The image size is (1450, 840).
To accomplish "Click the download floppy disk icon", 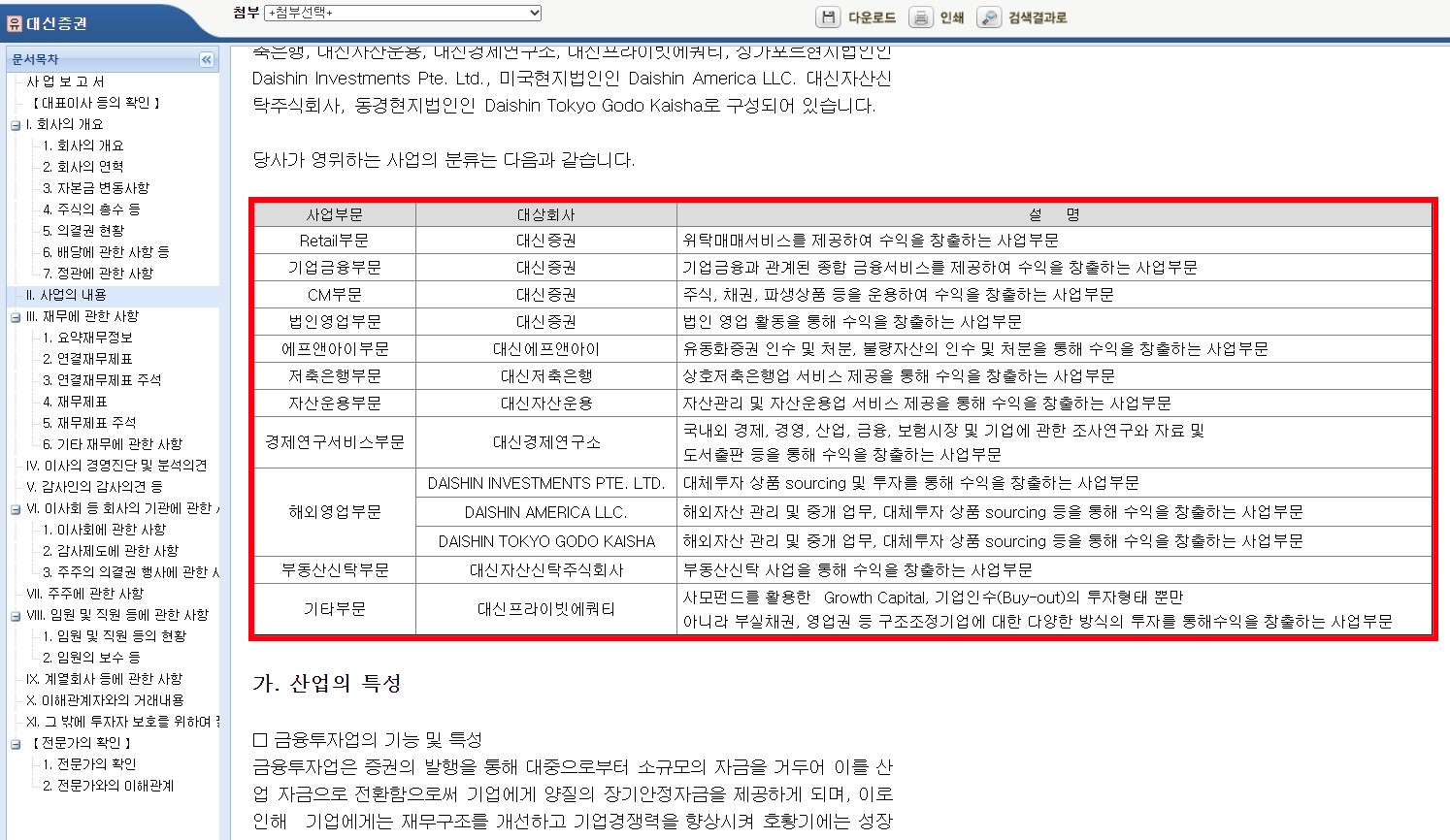I will pos(827,17).
